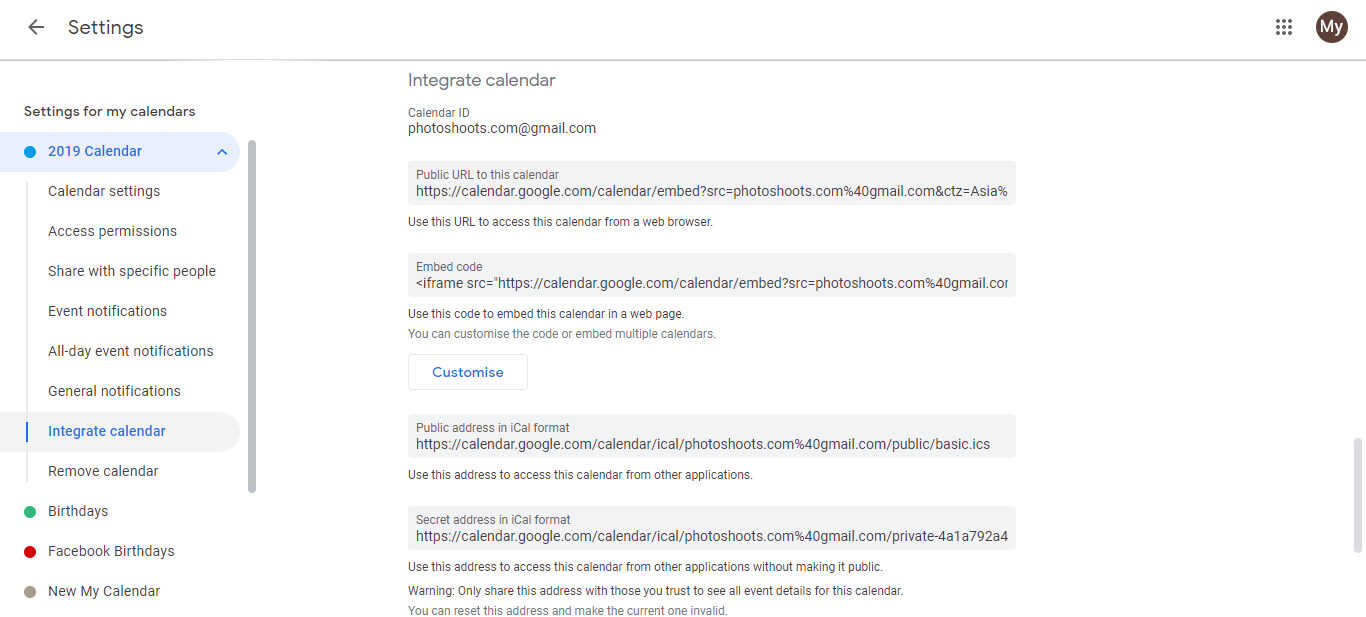Open the My account avatar
Screen dimensions: 1366x617
[1331, 27]
